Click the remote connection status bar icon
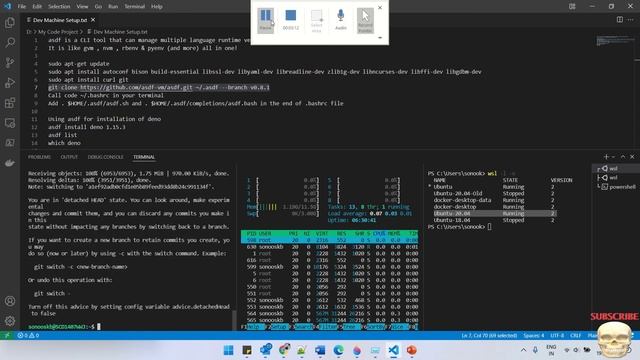 [7, 336]
